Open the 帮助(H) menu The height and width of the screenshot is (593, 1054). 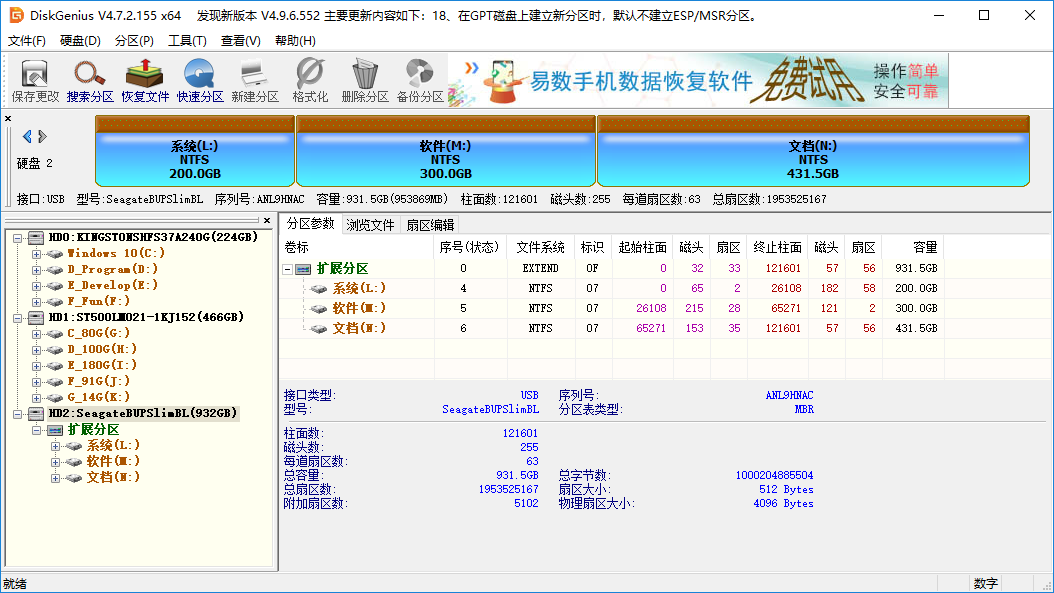(x=295, y=41)
